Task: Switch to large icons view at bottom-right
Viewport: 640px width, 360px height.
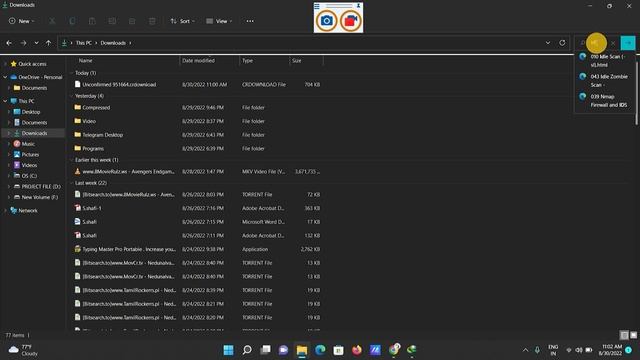Action: (633, 335)
